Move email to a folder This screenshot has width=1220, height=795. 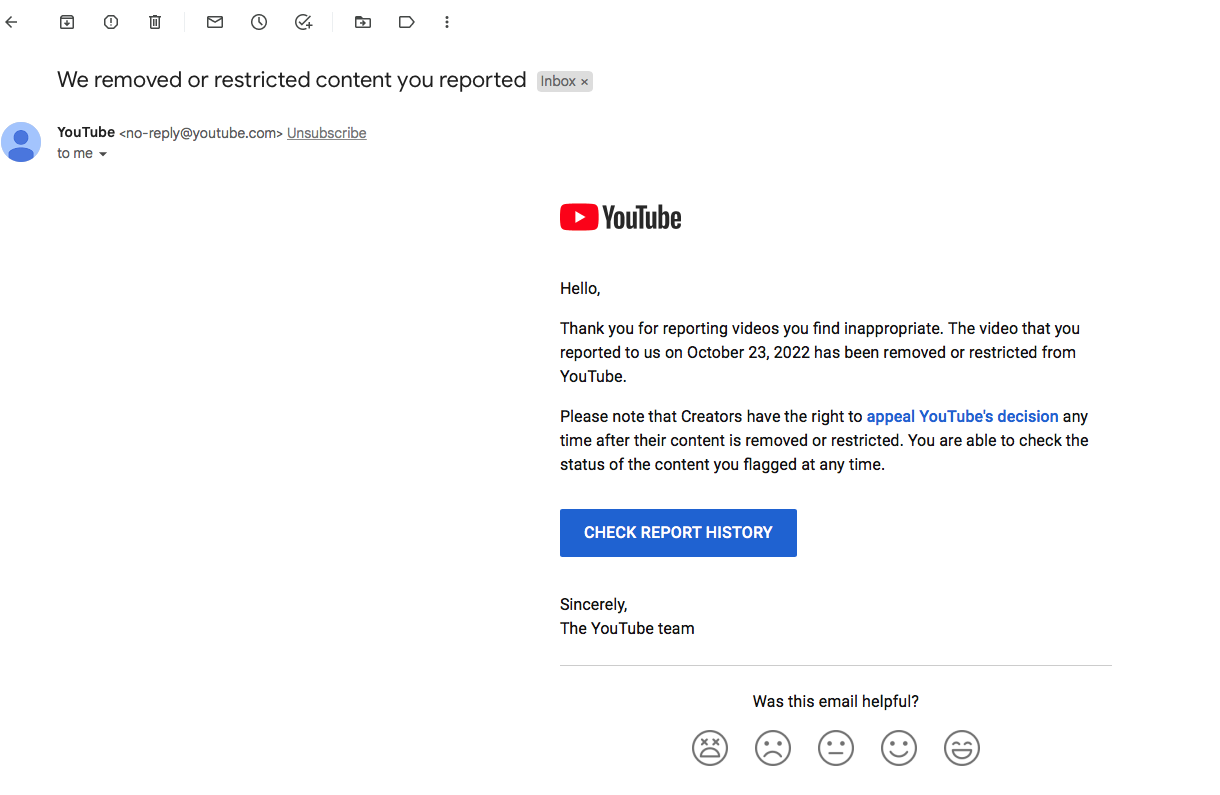(363, 22)
